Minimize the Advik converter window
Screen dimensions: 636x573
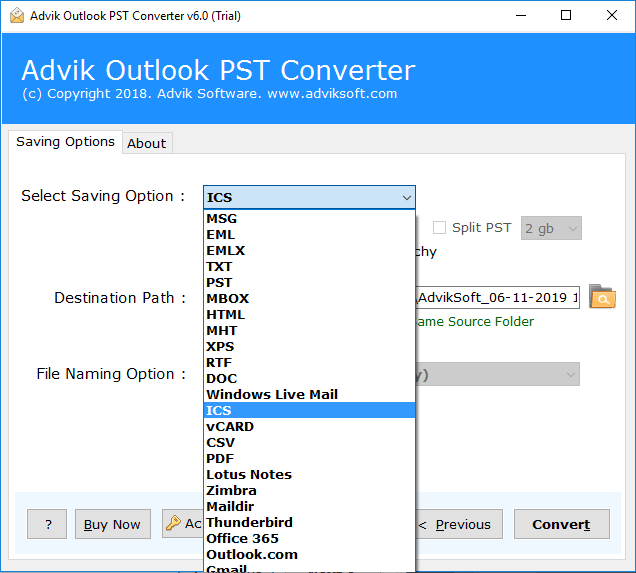point(521,16)
